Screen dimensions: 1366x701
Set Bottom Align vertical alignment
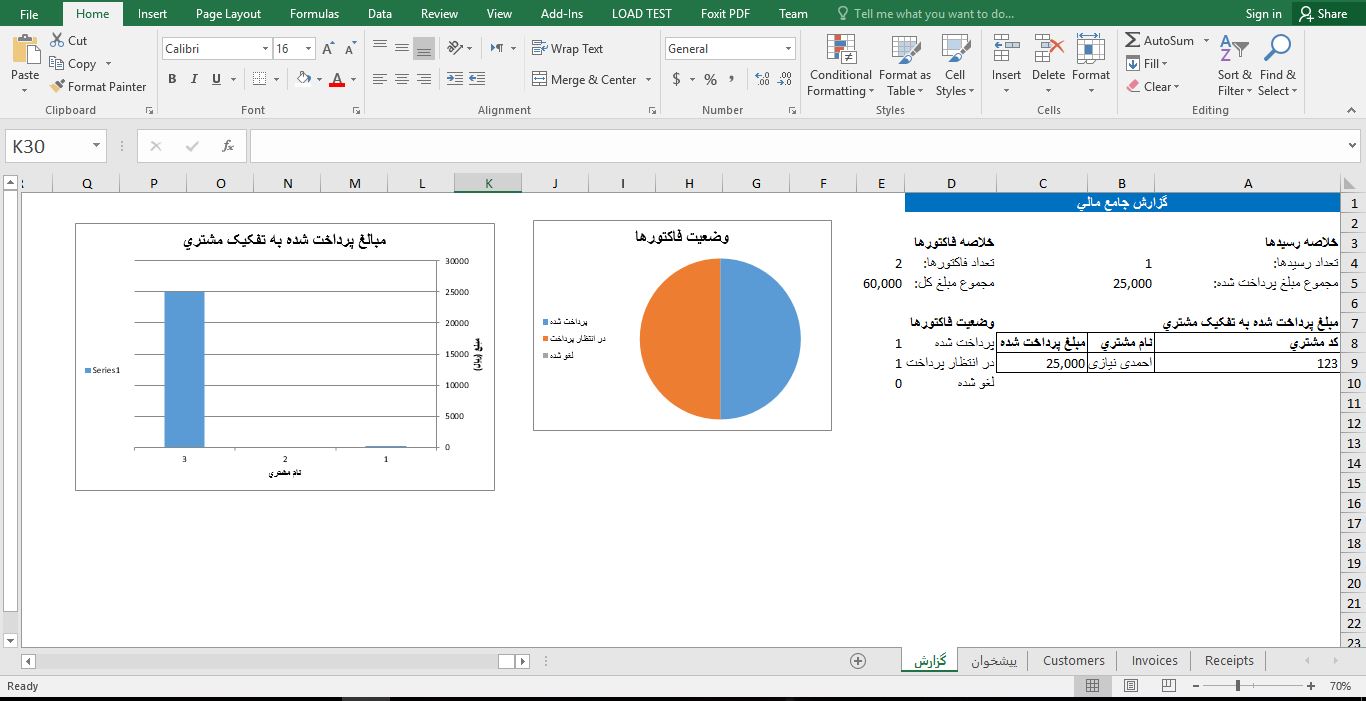pos(424,48)
